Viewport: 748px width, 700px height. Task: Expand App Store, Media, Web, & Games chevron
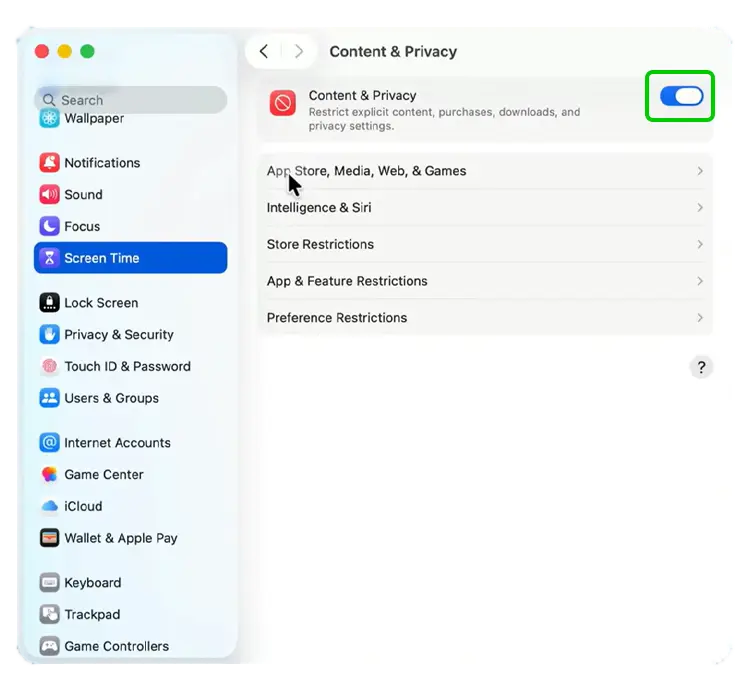(699, 171)
